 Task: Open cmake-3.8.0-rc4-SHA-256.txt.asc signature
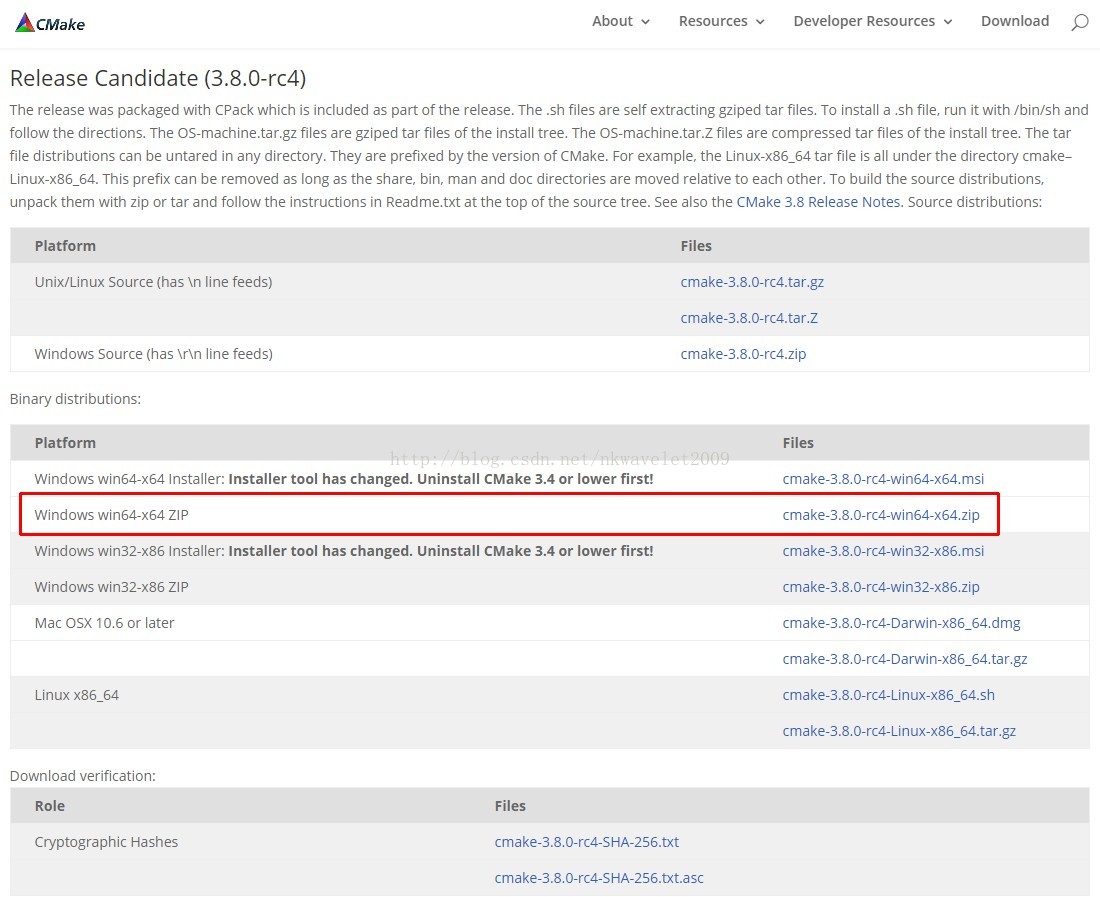tap(598, 878)
